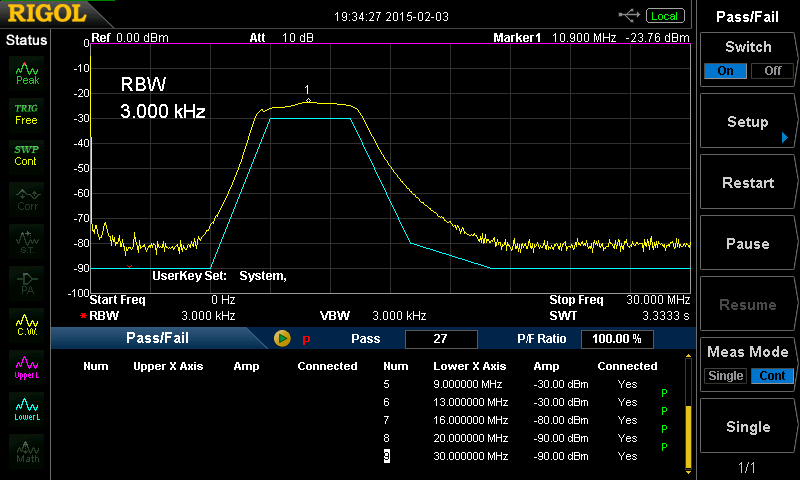Turn the Pass/Fail Switch On
800x480 pixels.
coord(725,71)
